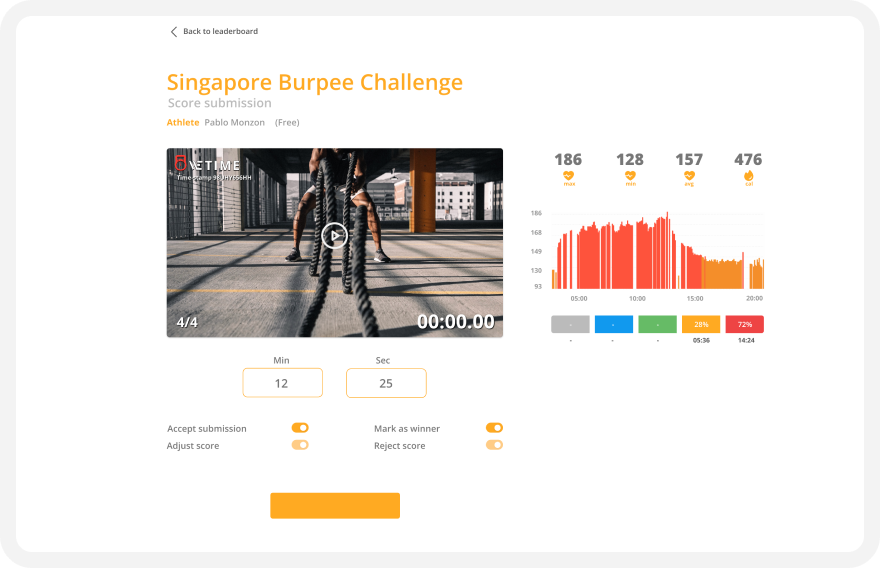Screen dimensions: 880x568
Task: Click the orange submit button
Action: [x=335, y=505]
